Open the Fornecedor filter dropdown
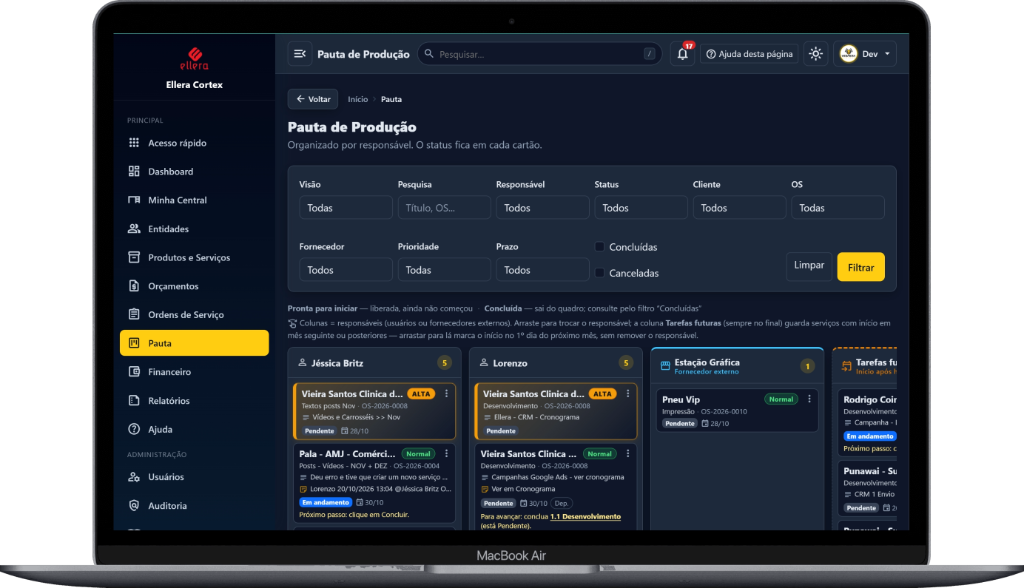1024x588 pixels. [x=345, y=270]
